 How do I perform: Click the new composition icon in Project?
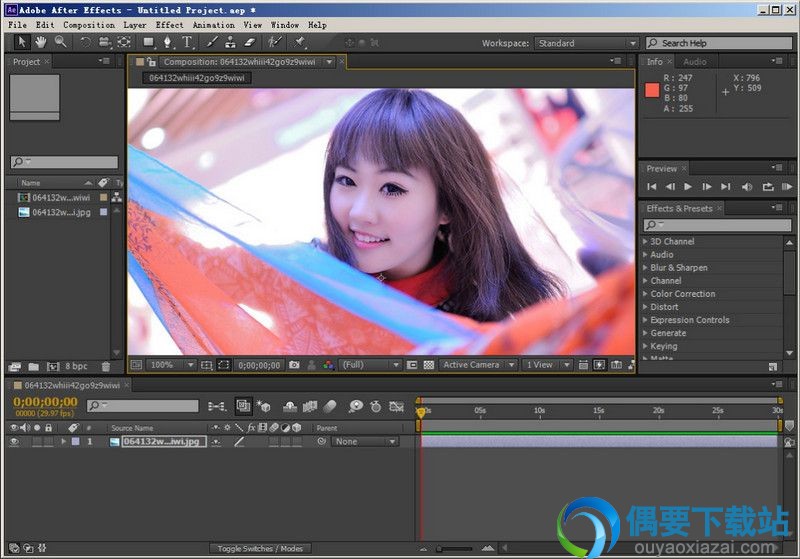click(53, 366)
